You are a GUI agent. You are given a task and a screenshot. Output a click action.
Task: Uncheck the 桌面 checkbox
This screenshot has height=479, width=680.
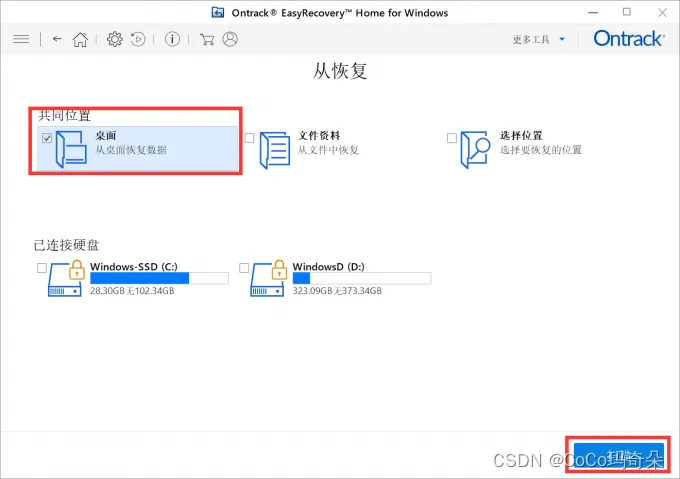47,138
